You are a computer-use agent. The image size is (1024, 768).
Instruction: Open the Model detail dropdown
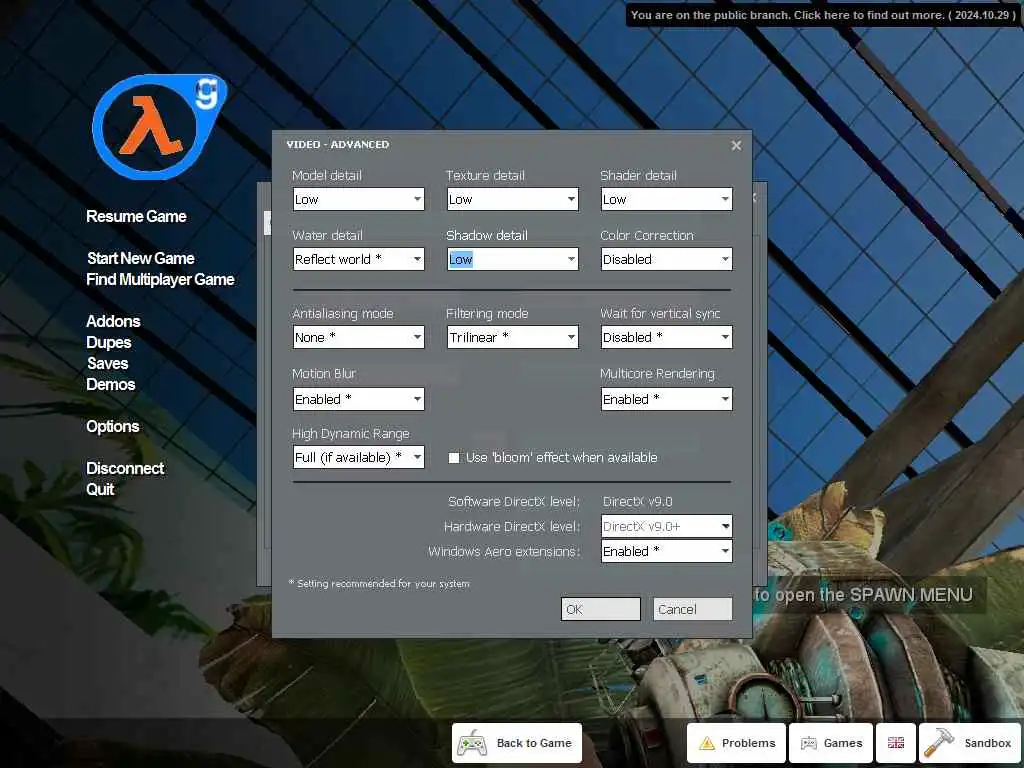coord(359,199)
